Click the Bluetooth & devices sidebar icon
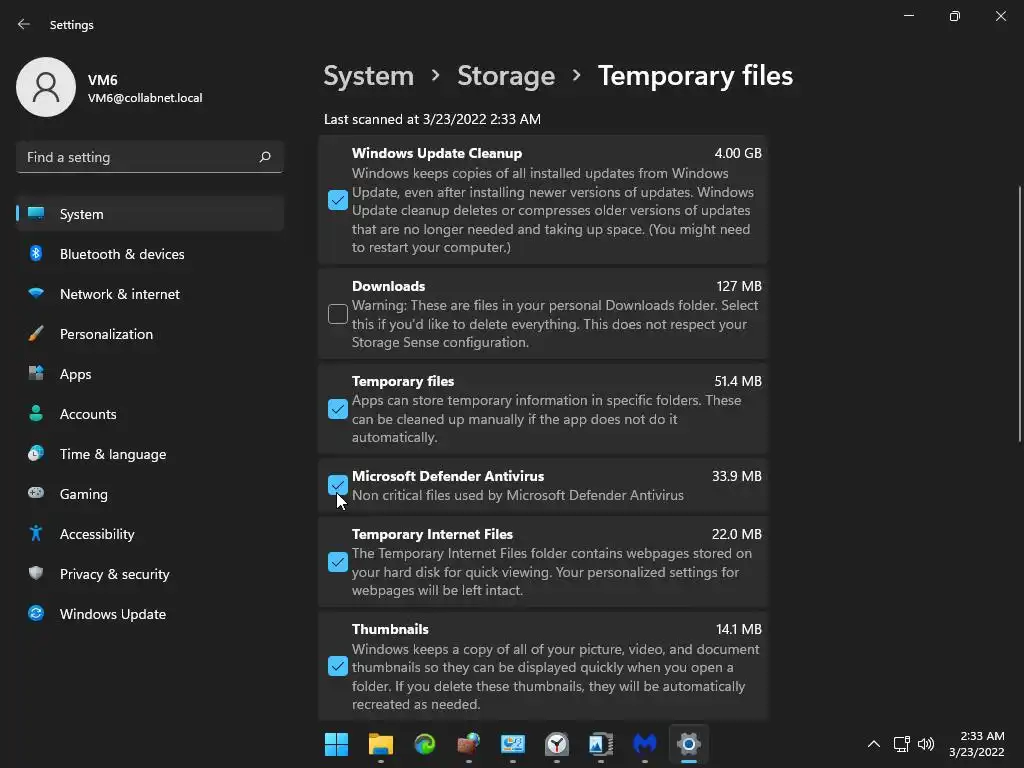 (x=36, y=254)
